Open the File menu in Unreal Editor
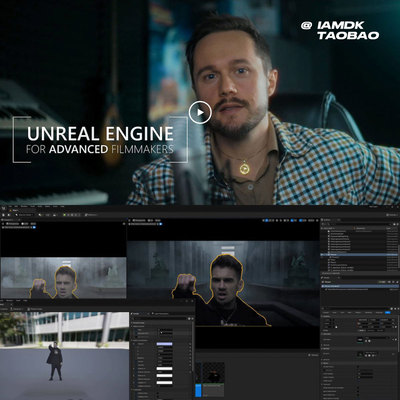 click(x=10, y=206)
